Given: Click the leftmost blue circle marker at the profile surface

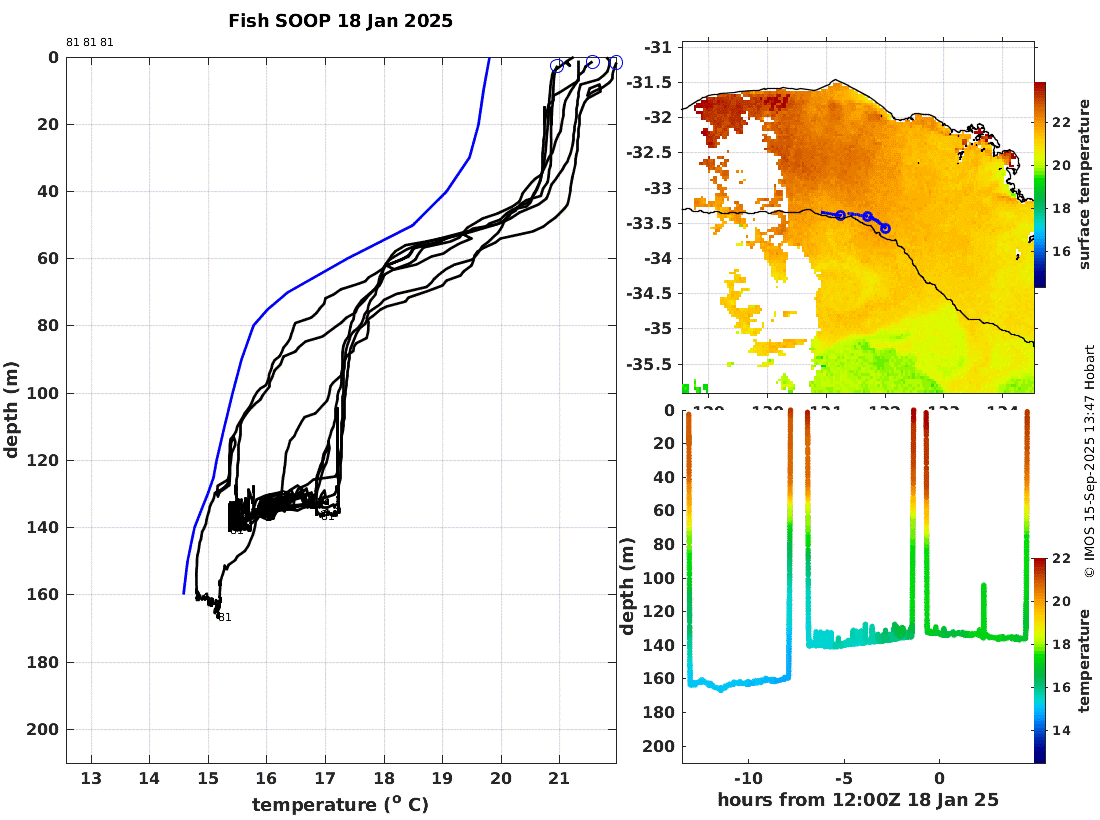Looking at the screenshot, I should click(x=557, y=65).
